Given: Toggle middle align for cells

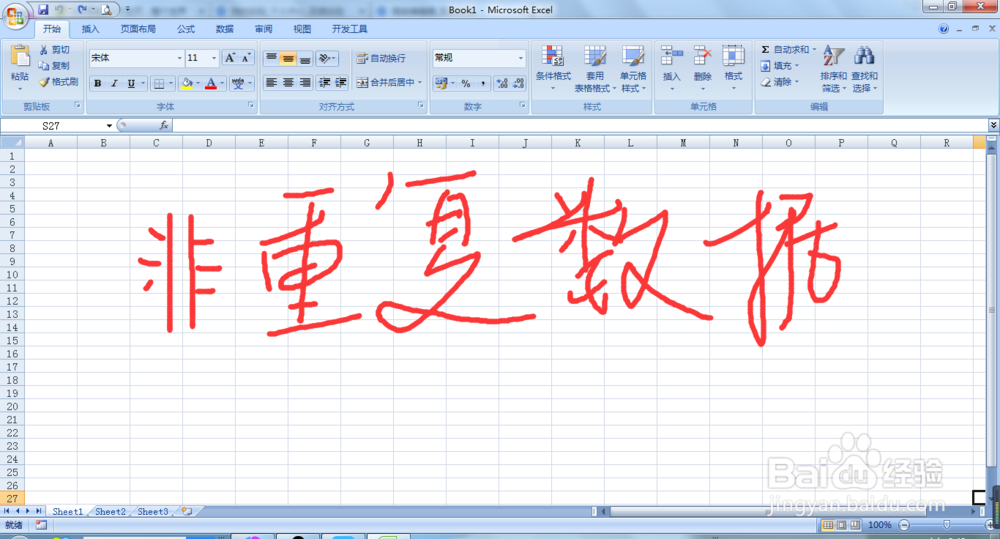Looking at the screenshot, I should (x=288, y=59).
